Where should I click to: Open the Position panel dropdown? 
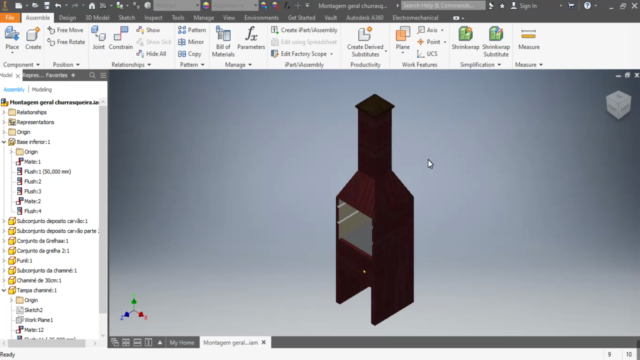pos(66,64)
